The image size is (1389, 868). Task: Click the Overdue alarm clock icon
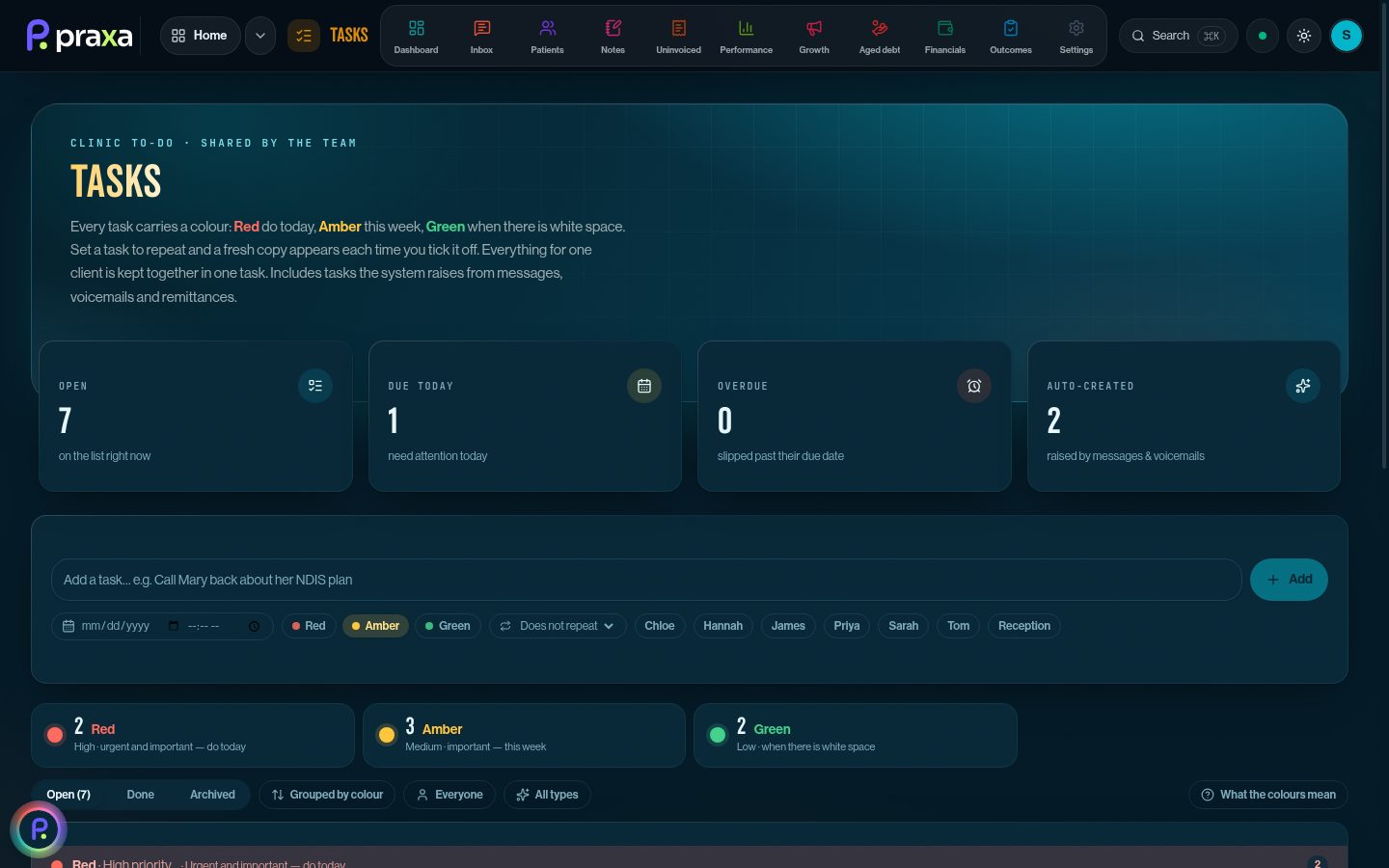point(974,386)
